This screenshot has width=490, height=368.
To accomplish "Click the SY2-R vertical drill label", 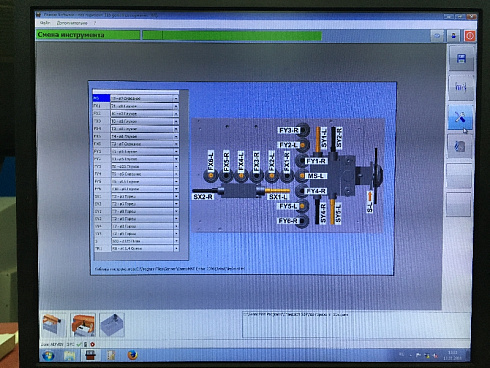I will (339, 137).
